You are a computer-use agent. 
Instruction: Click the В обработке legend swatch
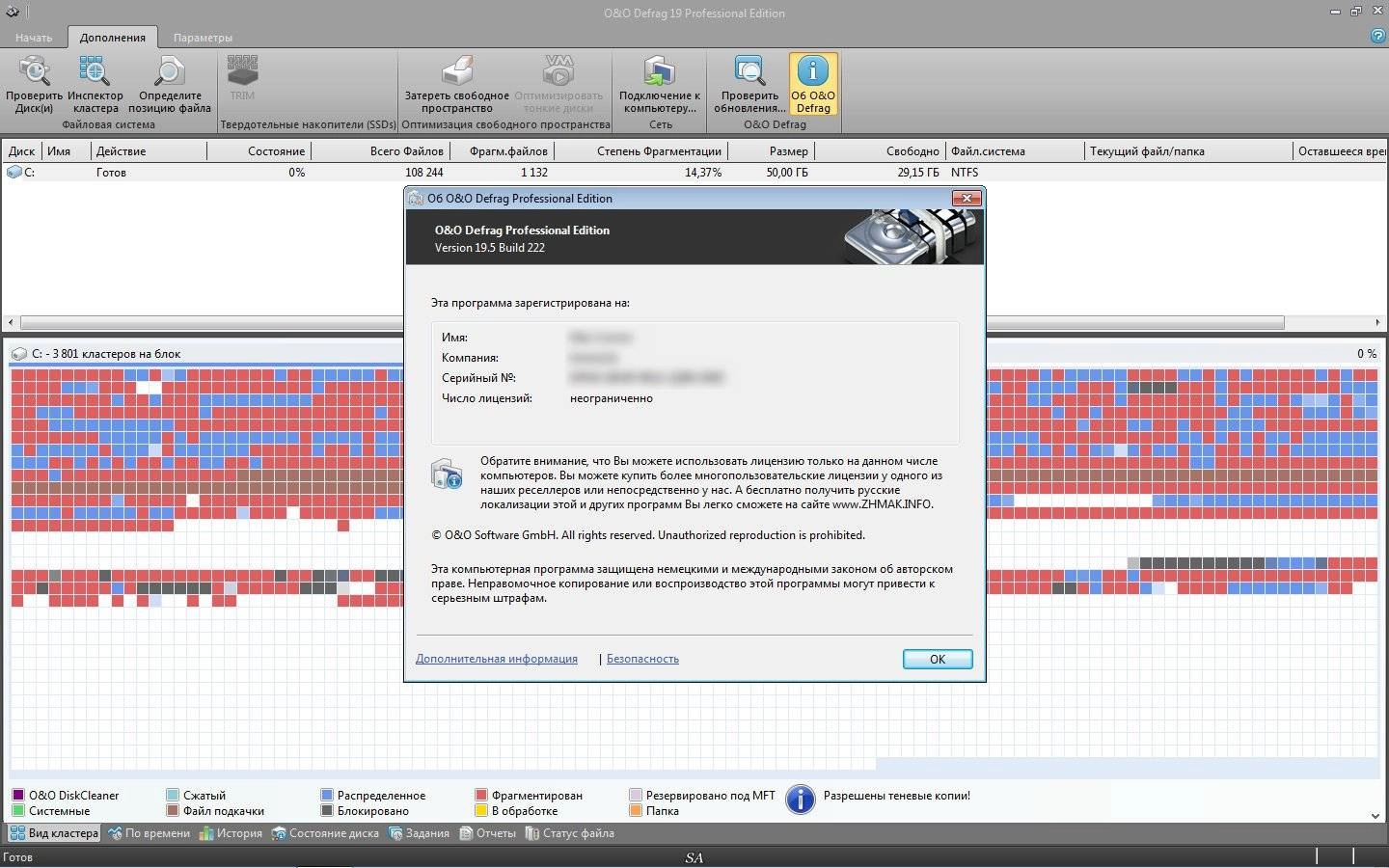[x=481, y=811]
